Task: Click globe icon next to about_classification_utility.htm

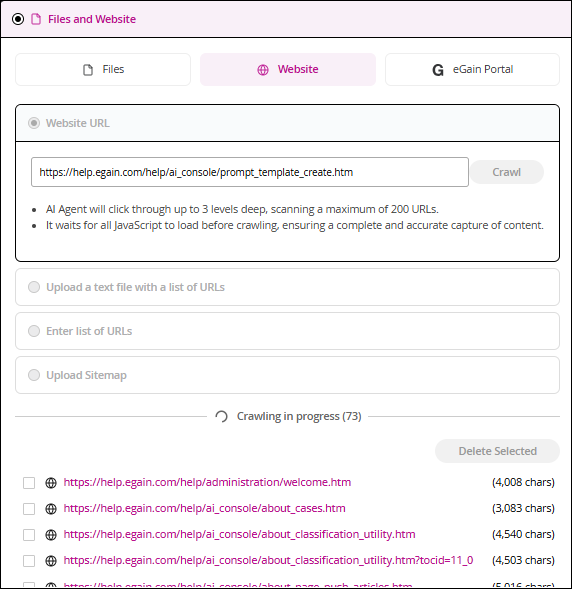Action: pos(51,535)
